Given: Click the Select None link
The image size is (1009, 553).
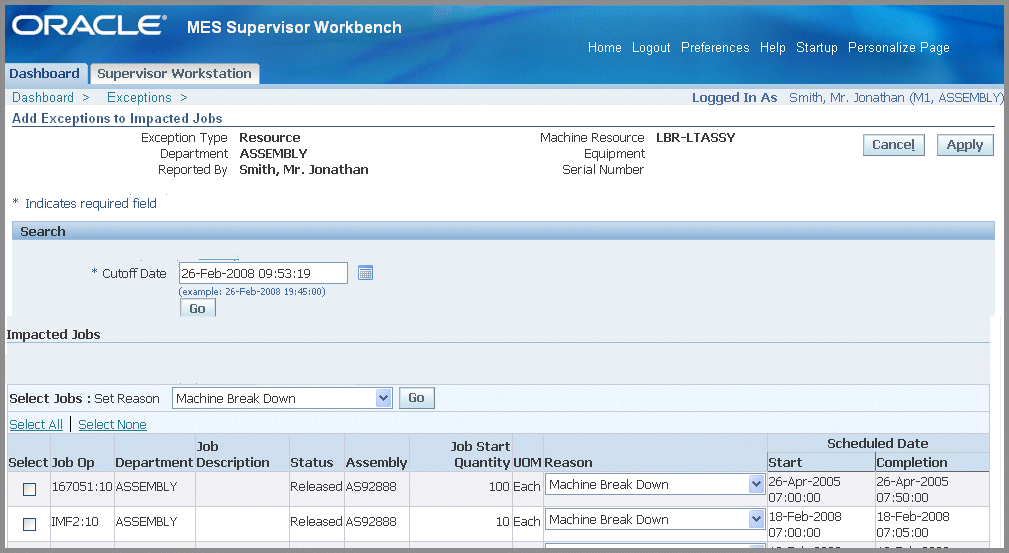Looking at the screenshot, I should pyautogui.click(x=112, y=424).
